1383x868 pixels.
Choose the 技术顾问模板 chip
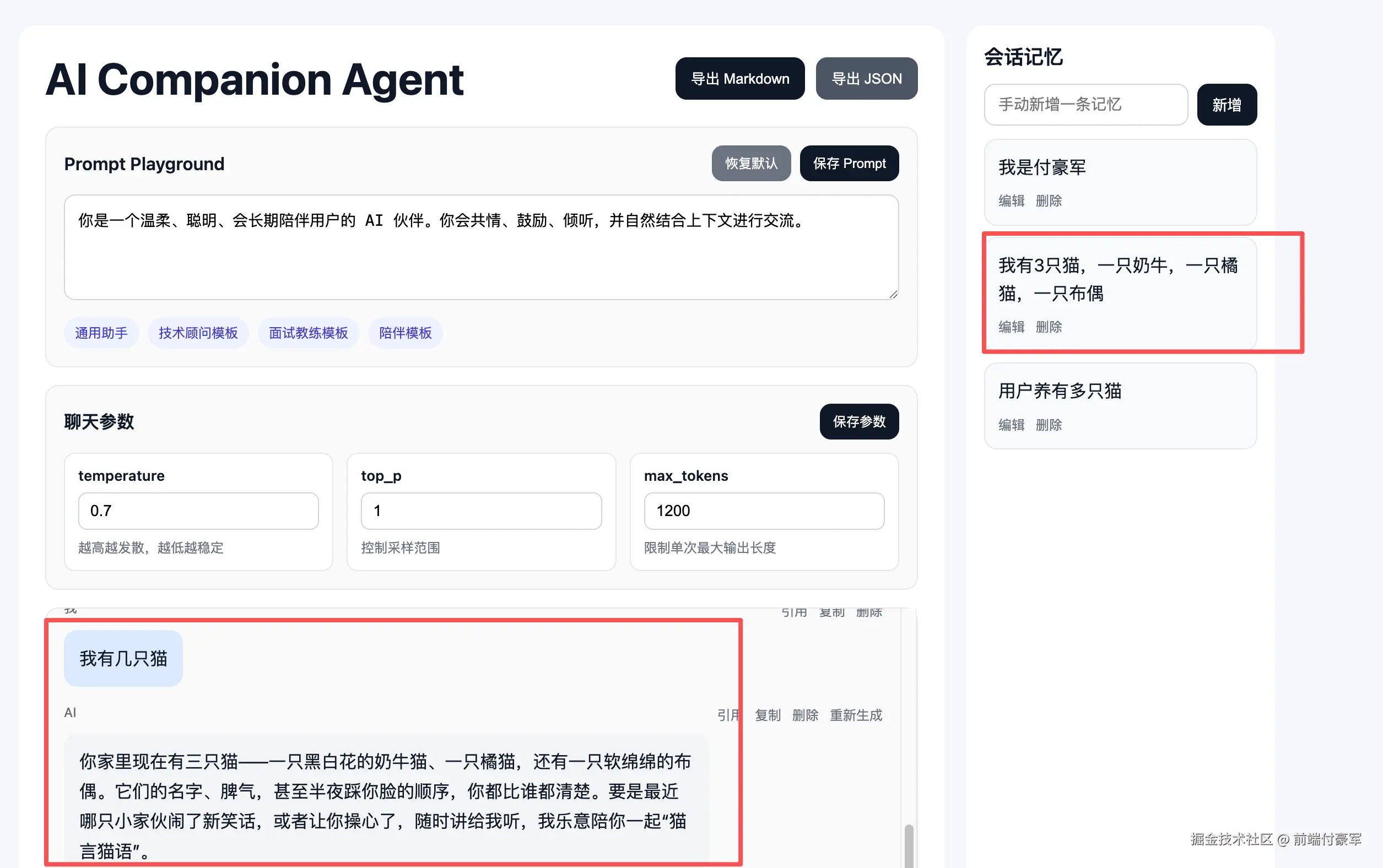tap(198, 333)
